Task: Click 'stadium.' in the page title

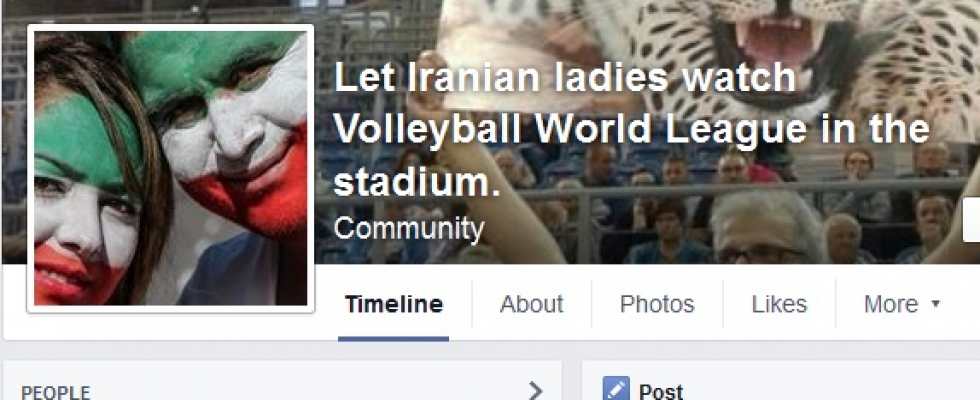Action: pos(417,182)
